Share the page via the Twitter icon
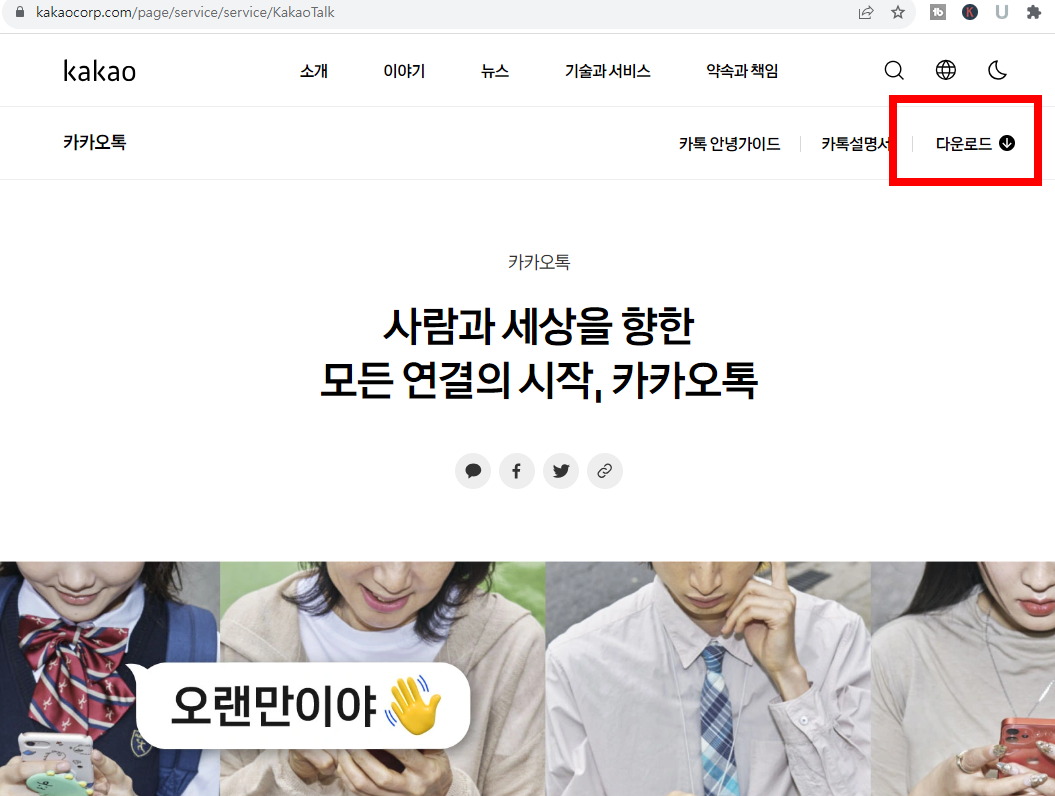Viewport: 1055px width, 796px height. [x=561, y=470]
